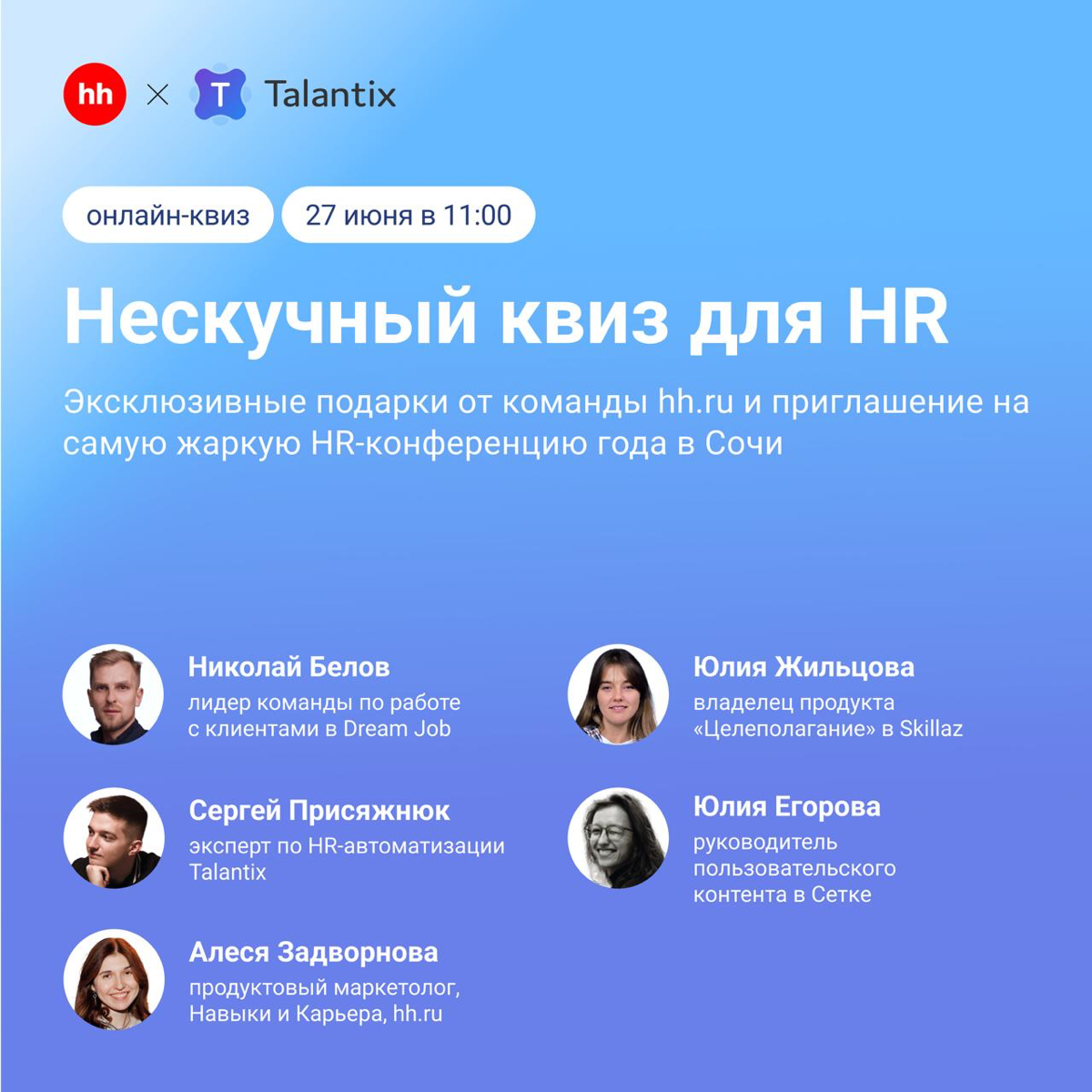Click 'продуктовый маркетолог,' text

[x=325, y=988]
